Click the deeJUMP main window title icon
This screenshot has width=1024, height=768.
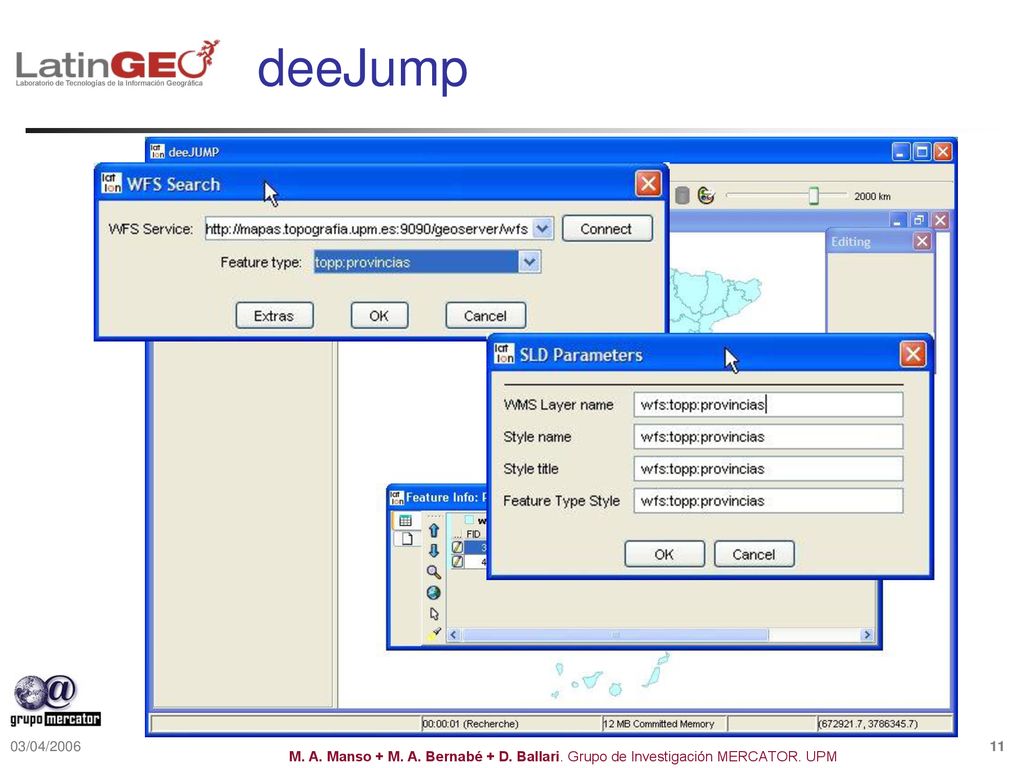[157, 152]
